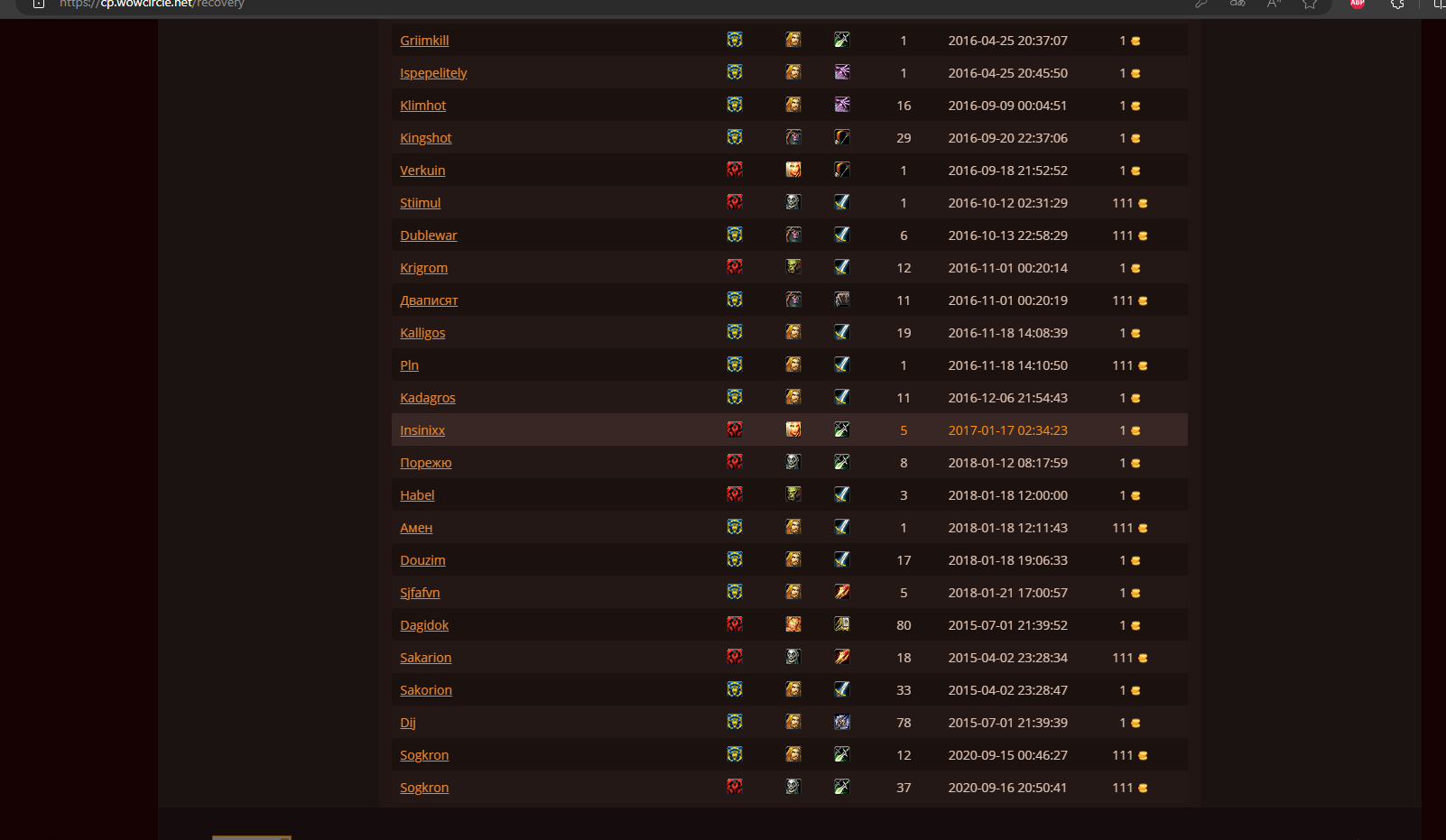
Task: Focus the browser address bar URL
Action: 152,4
